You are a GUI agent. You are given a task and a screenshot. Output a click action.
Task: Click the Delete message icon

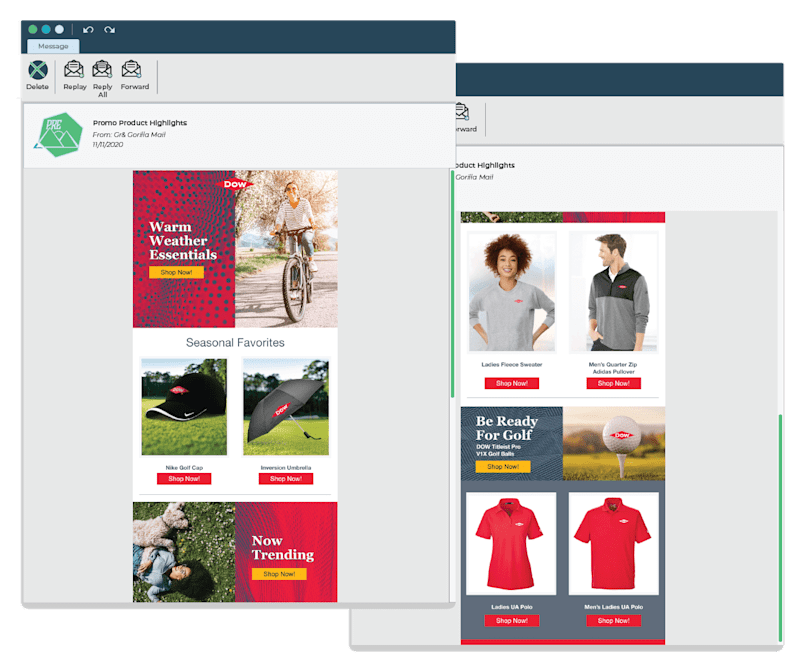click(38, 70)
